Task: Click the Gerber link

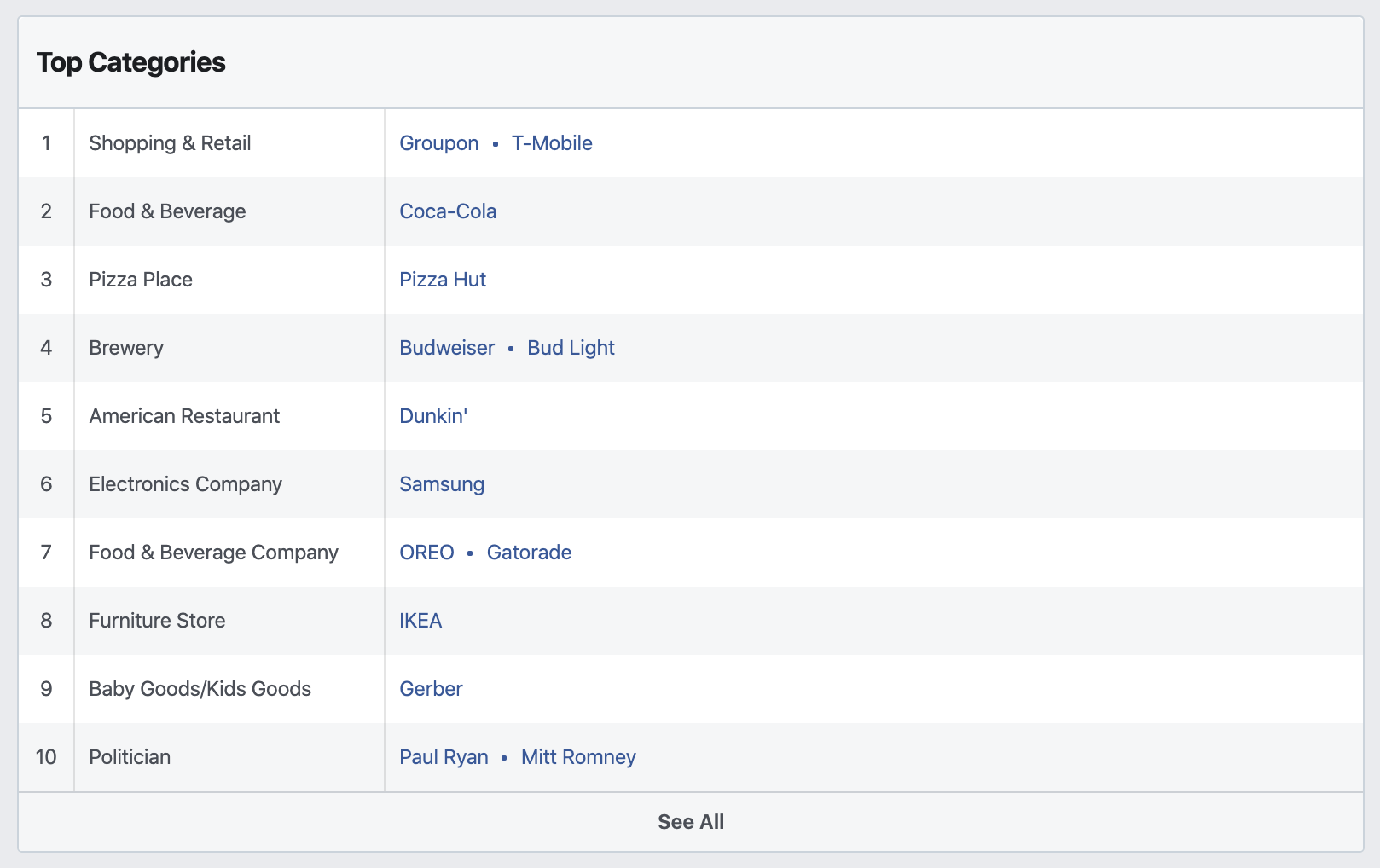Action: [x=431, y=688]
